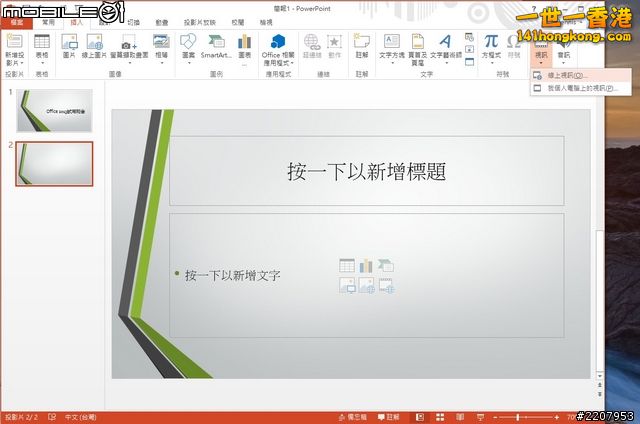Click the 頁首及頁尾 header and footer icon
Viewport: 640px width, 424px height.
(419, 46)
